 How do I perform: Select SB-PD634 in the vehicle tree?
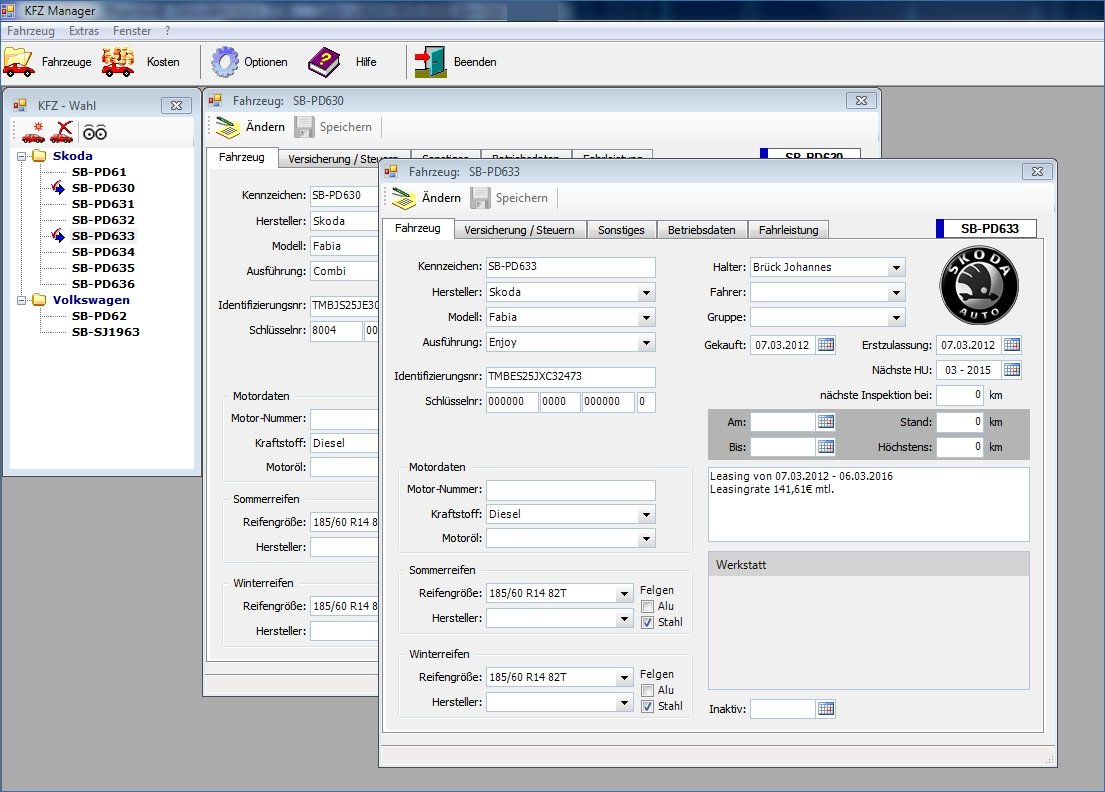pos(103,252)
